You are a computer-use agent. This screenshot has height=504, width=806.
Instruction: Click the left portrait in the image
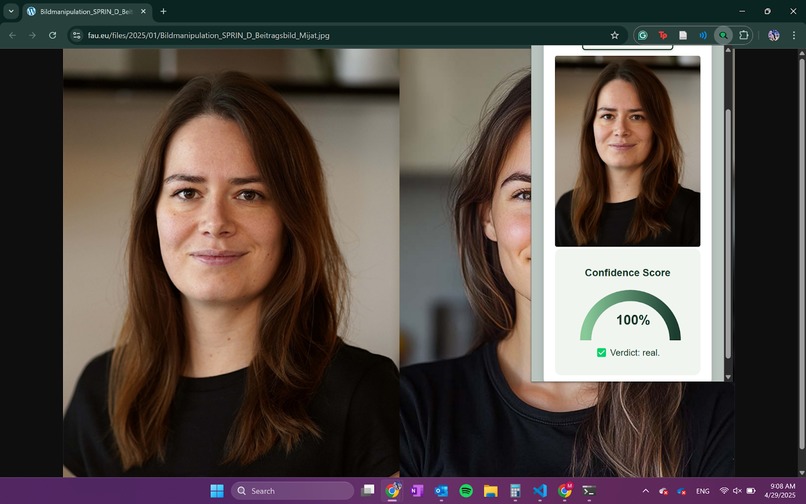[x=231, y=263]
